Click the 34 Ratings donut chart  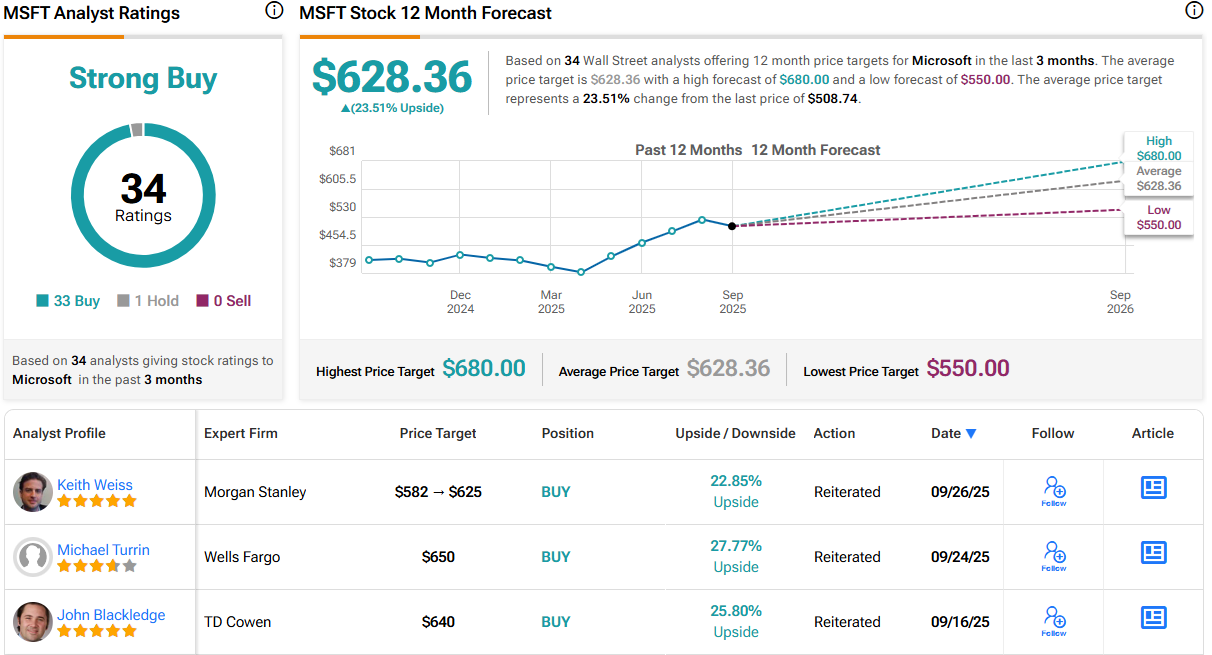143,196
